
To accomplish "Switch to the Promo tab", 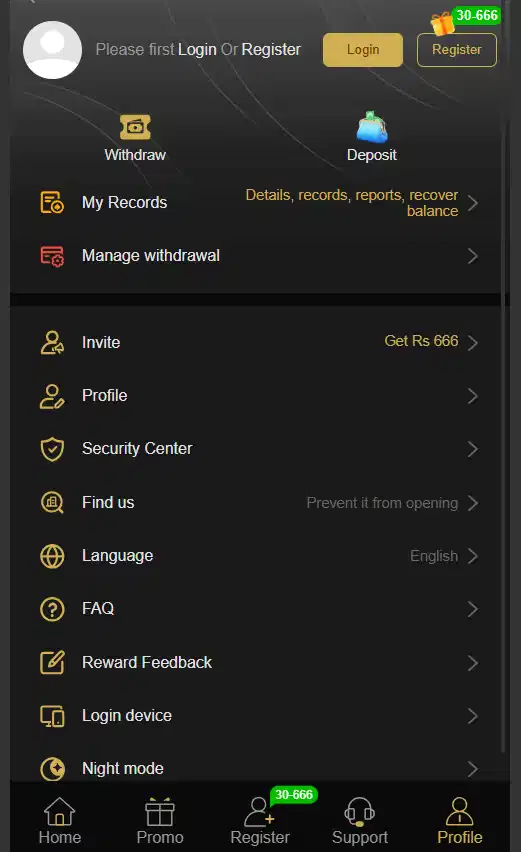I will point(160,820).
